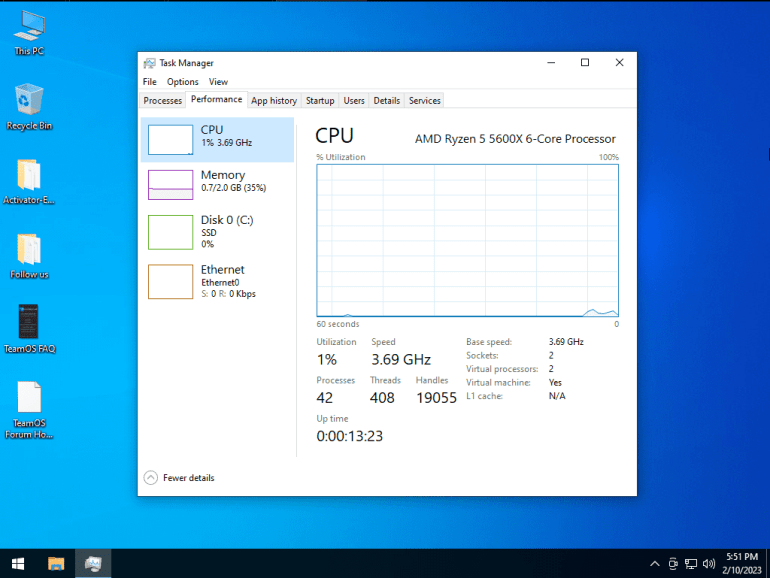Select CPU in performance sidebar
Image resolution: width=770 pixels, height=578 pixels.
coord(218,140)
